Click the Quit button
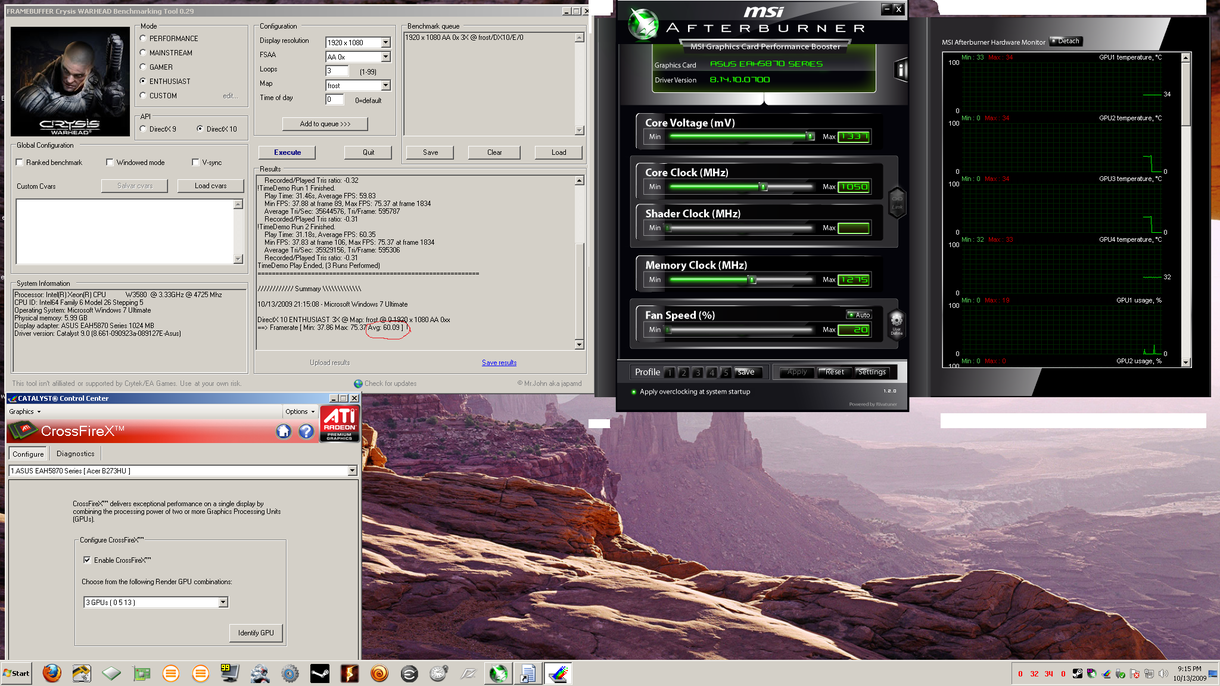Viewport: 1220px width, 686px height. 368,152
